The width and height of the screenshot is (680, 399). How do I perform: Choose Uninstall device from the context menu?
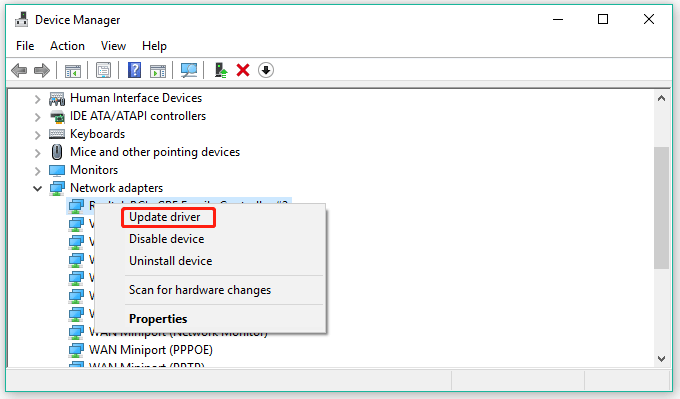pos(210,261)
